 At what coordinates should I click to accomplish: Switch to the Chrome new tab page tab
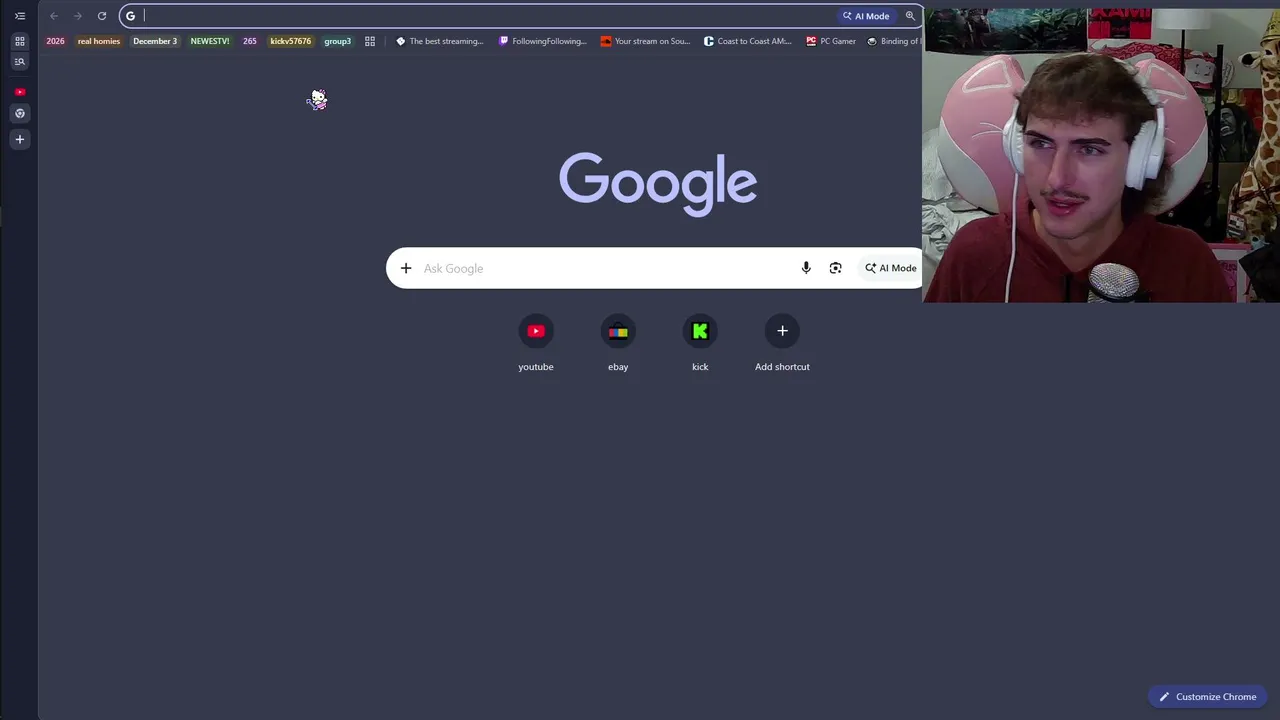point(19,113)
